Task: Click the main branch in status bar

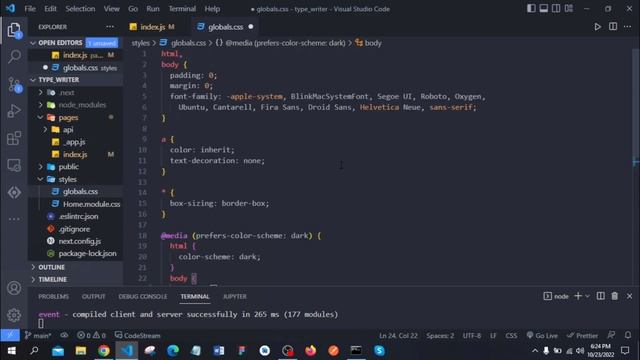Action: point(38,336)
